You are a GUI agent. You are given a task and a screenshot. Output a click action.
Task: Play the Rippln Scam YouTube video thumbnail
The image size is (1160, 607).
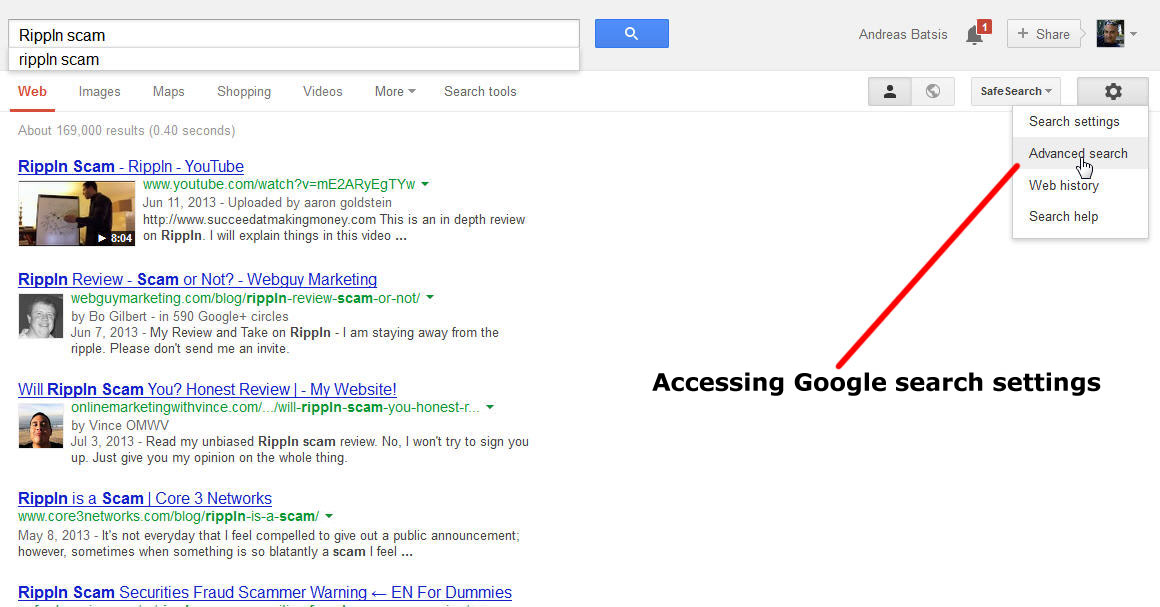coord(76,213)
